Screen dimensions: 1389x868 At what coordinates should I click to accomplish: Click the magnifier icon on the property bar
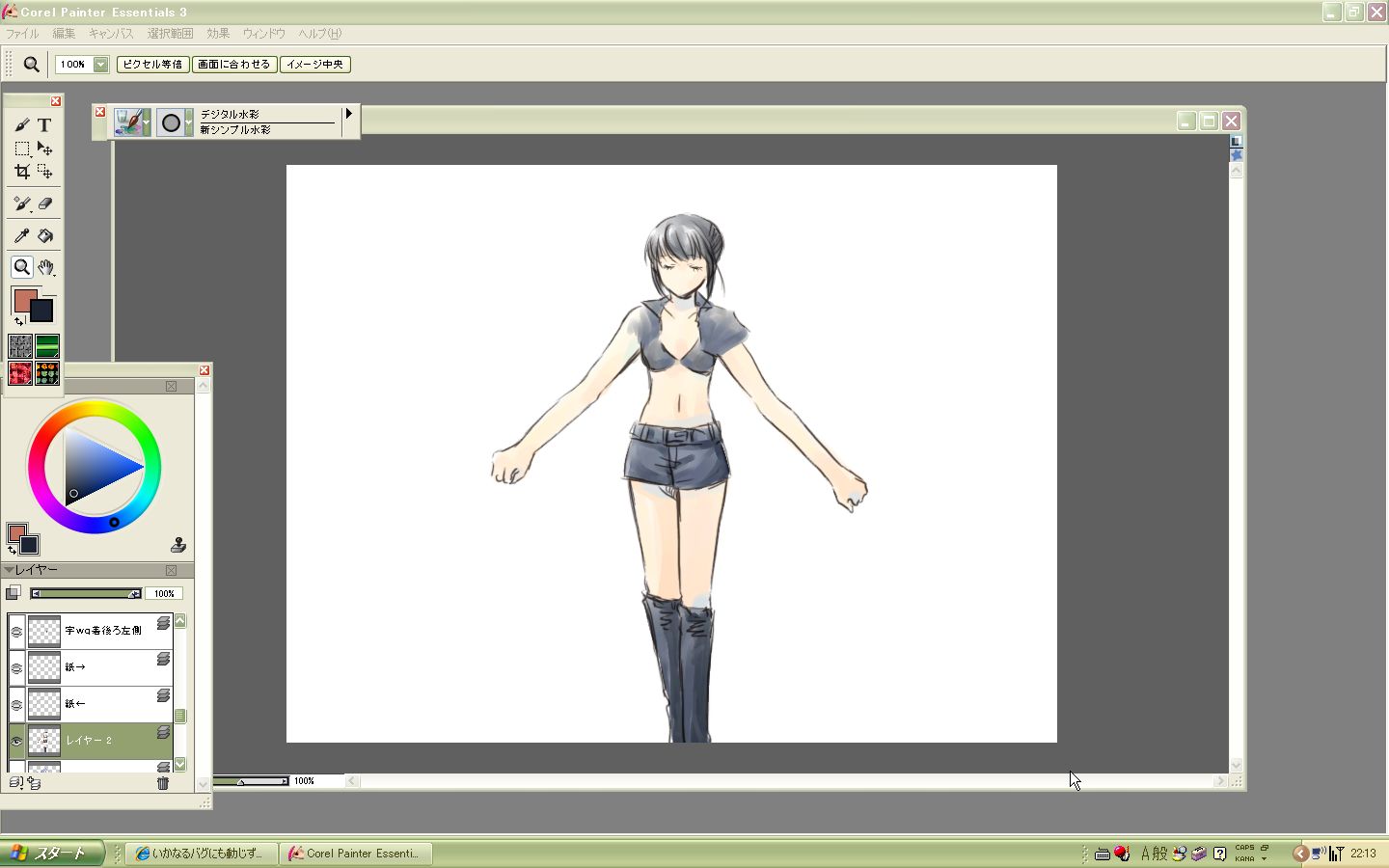pyautogui.click(x=32, y=65)
